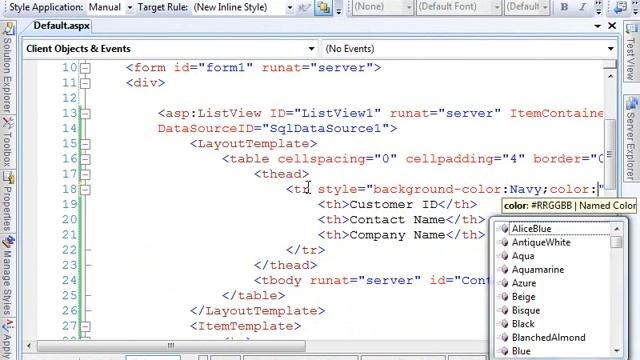Click editor vertical scroll up arrow
Image resolution: width=640 pixels, height=360 pixels.
pyautogui.click(x=610, y=77)
